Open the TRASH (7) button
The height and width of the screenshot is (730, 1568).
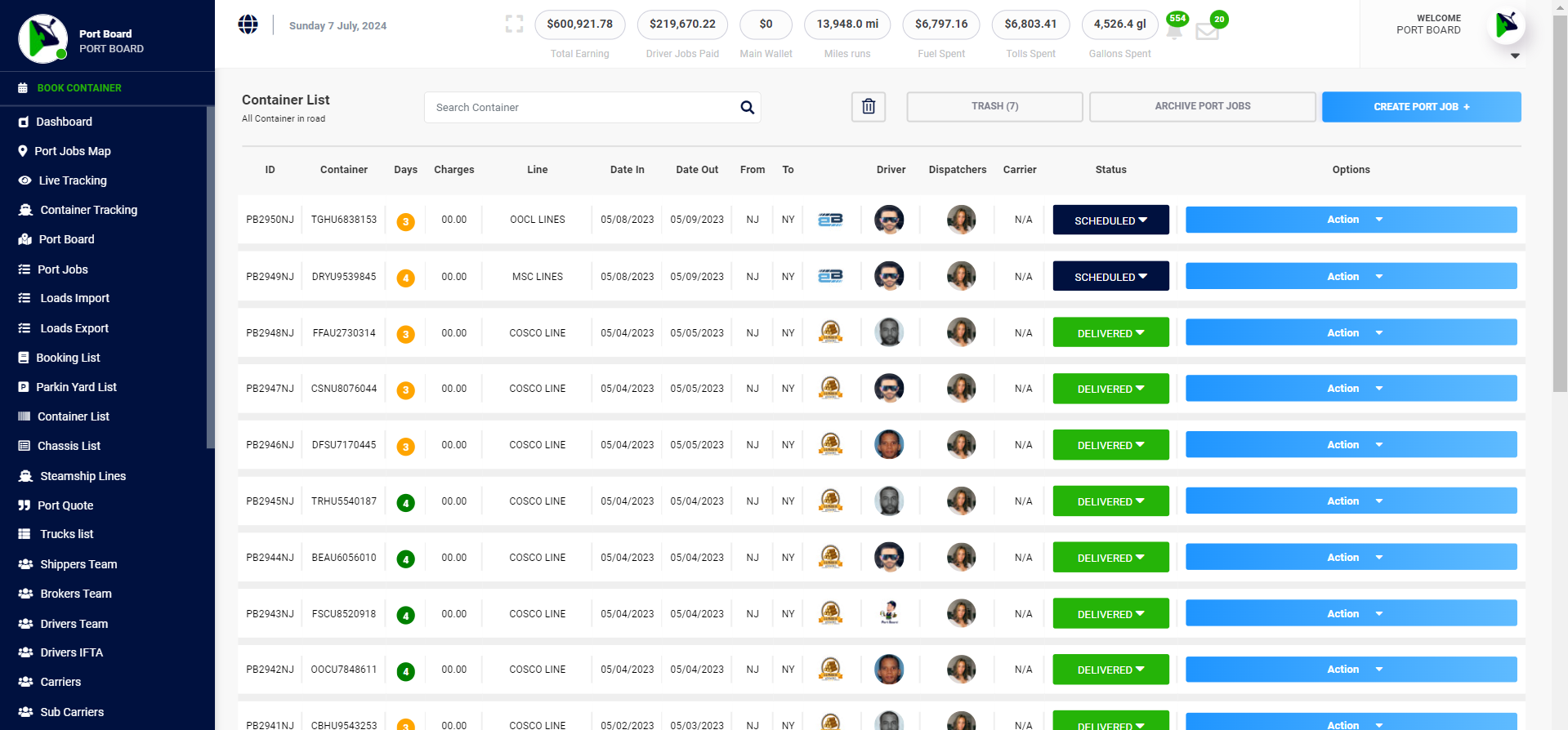click(x=994, y=107)
